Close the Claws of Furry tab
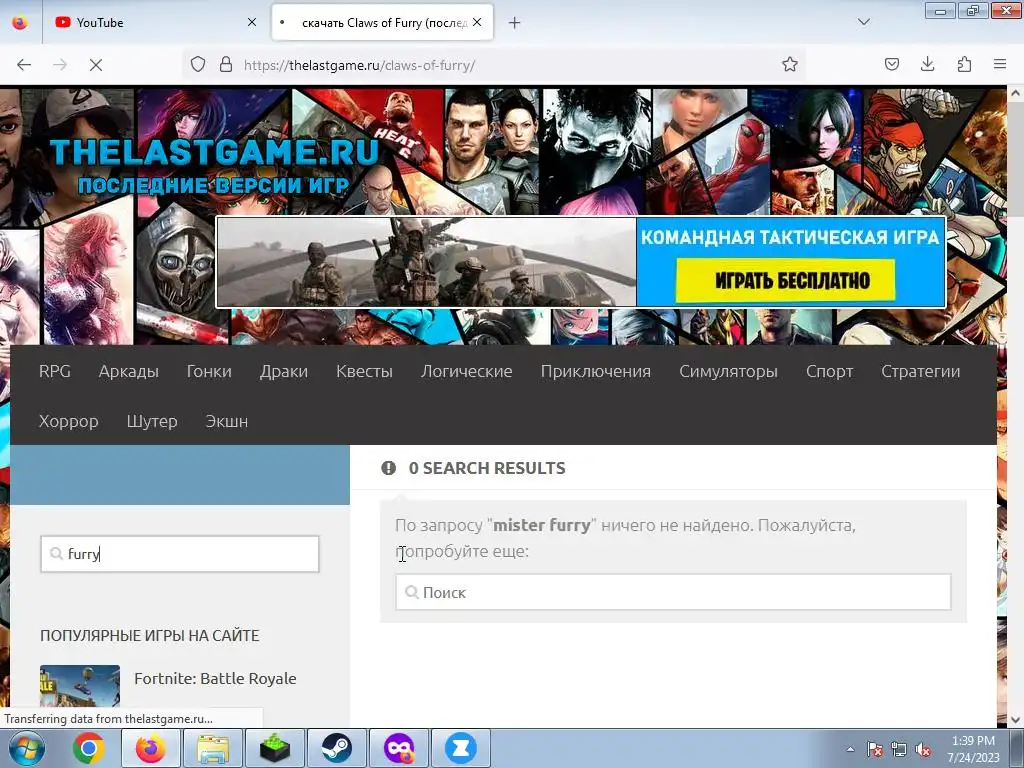1024x768 pixels. pos(477,22)
